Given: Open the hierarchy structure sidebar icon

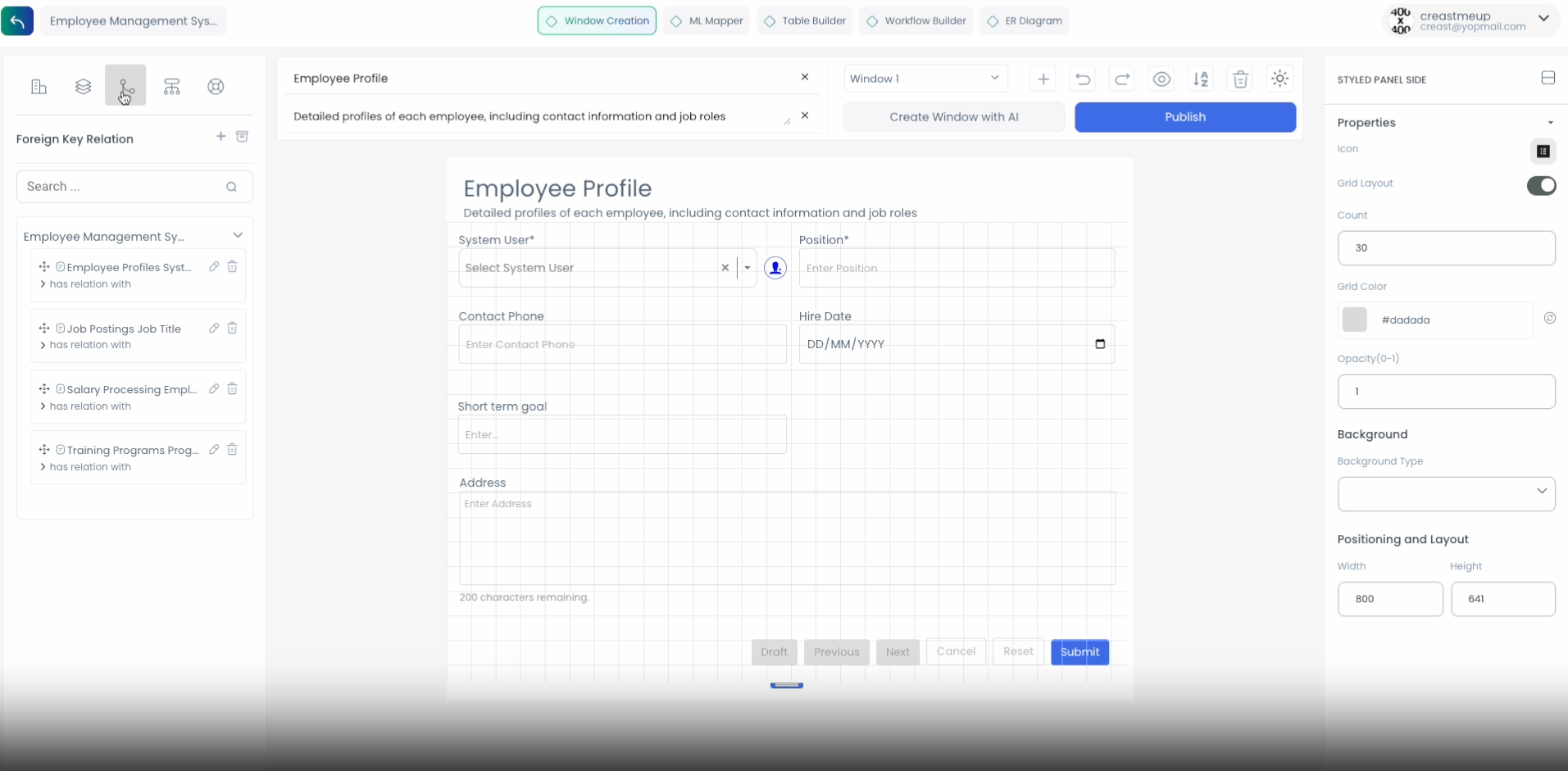Looking at the screenshot, I should pos(171,87).
